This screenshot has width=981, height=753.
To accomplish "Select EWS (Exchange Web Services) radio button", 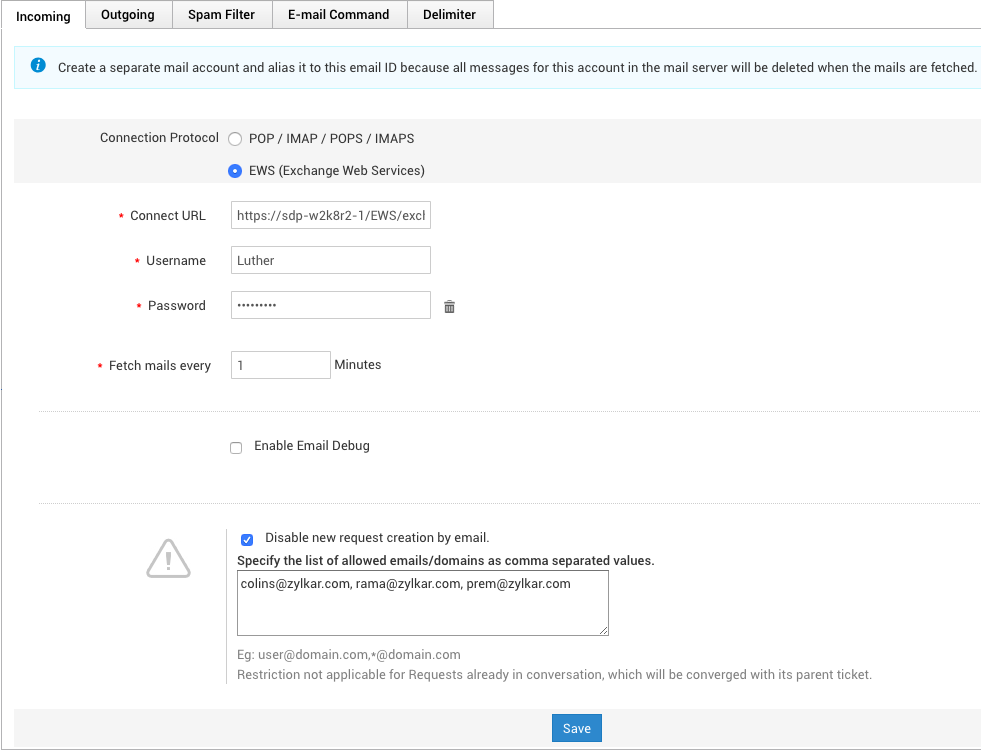I will [x=235, y=171].
